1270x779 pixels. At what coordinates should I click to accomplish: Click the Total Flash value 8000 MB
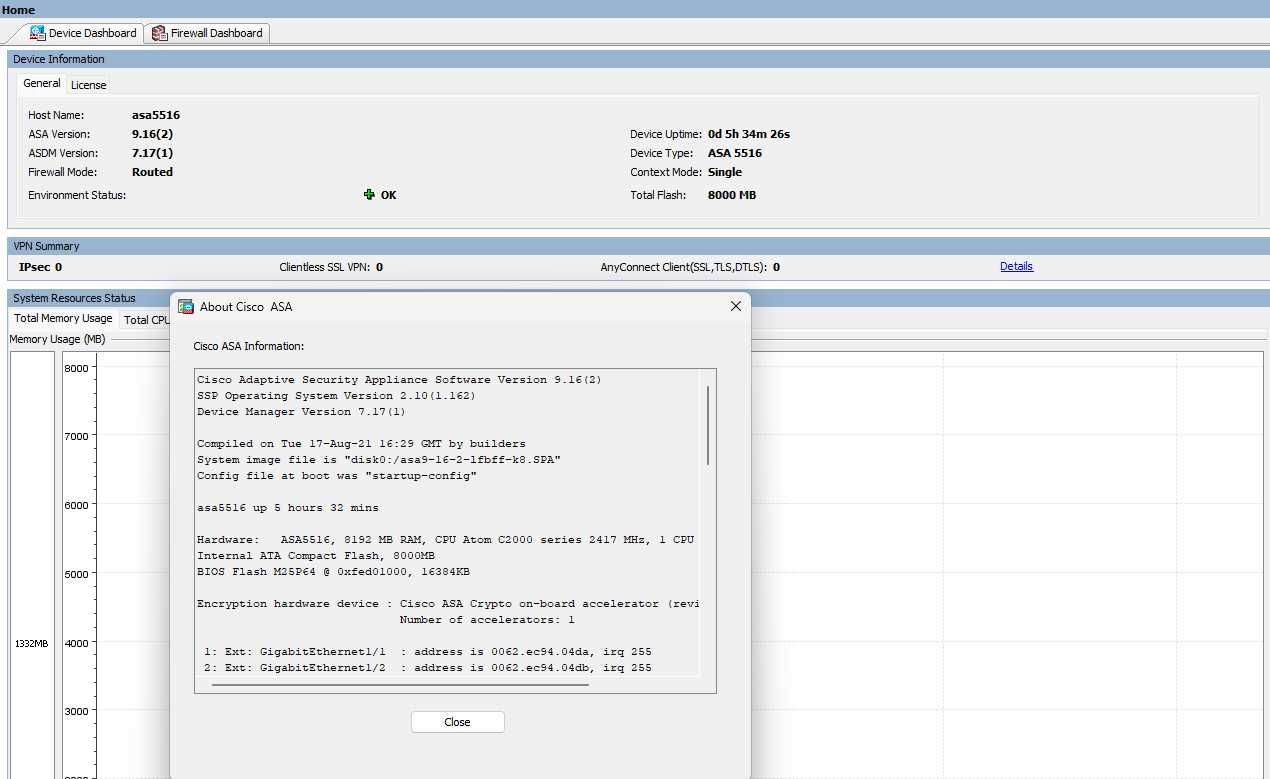732,195
